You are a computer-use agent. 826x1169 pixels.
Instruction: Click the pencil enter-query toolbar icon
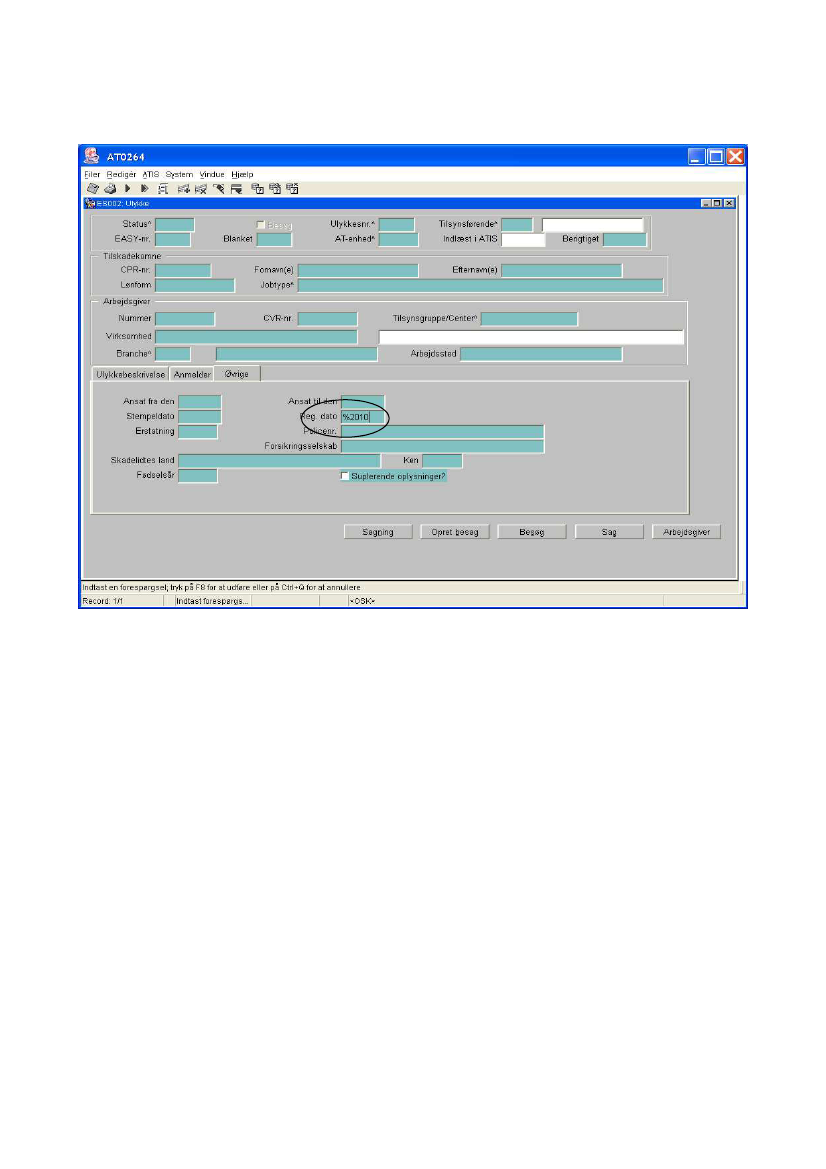pyautogui.click(x=218, y=189)
